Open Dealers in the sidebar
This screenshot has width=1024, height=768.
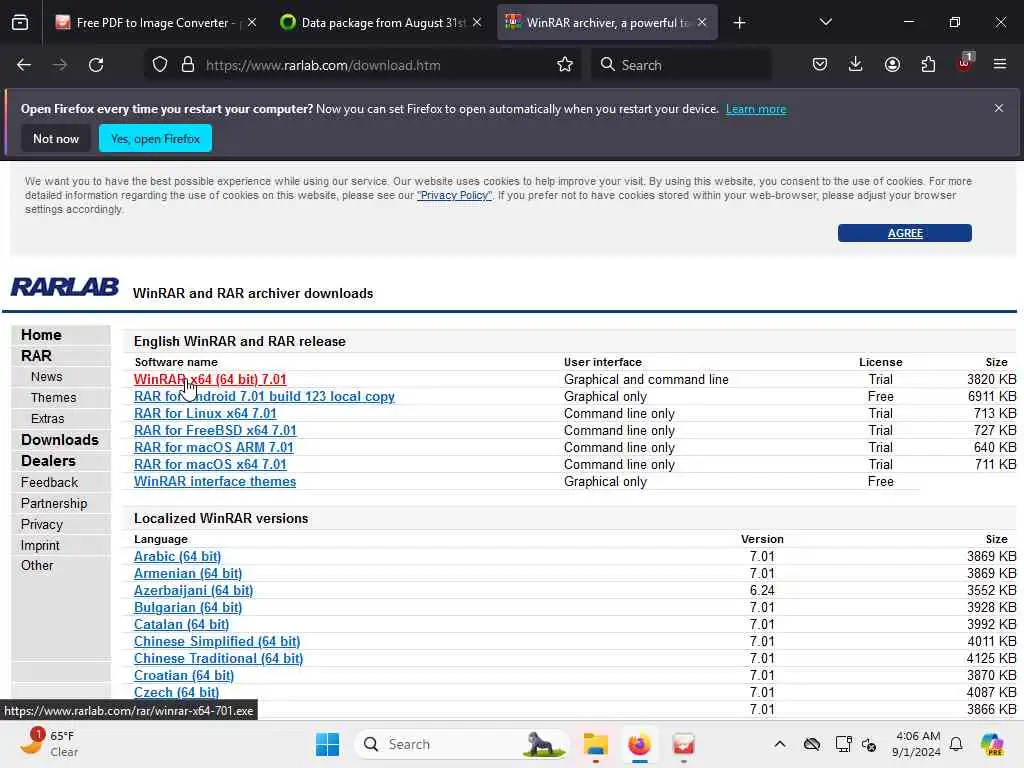[48, 460]
